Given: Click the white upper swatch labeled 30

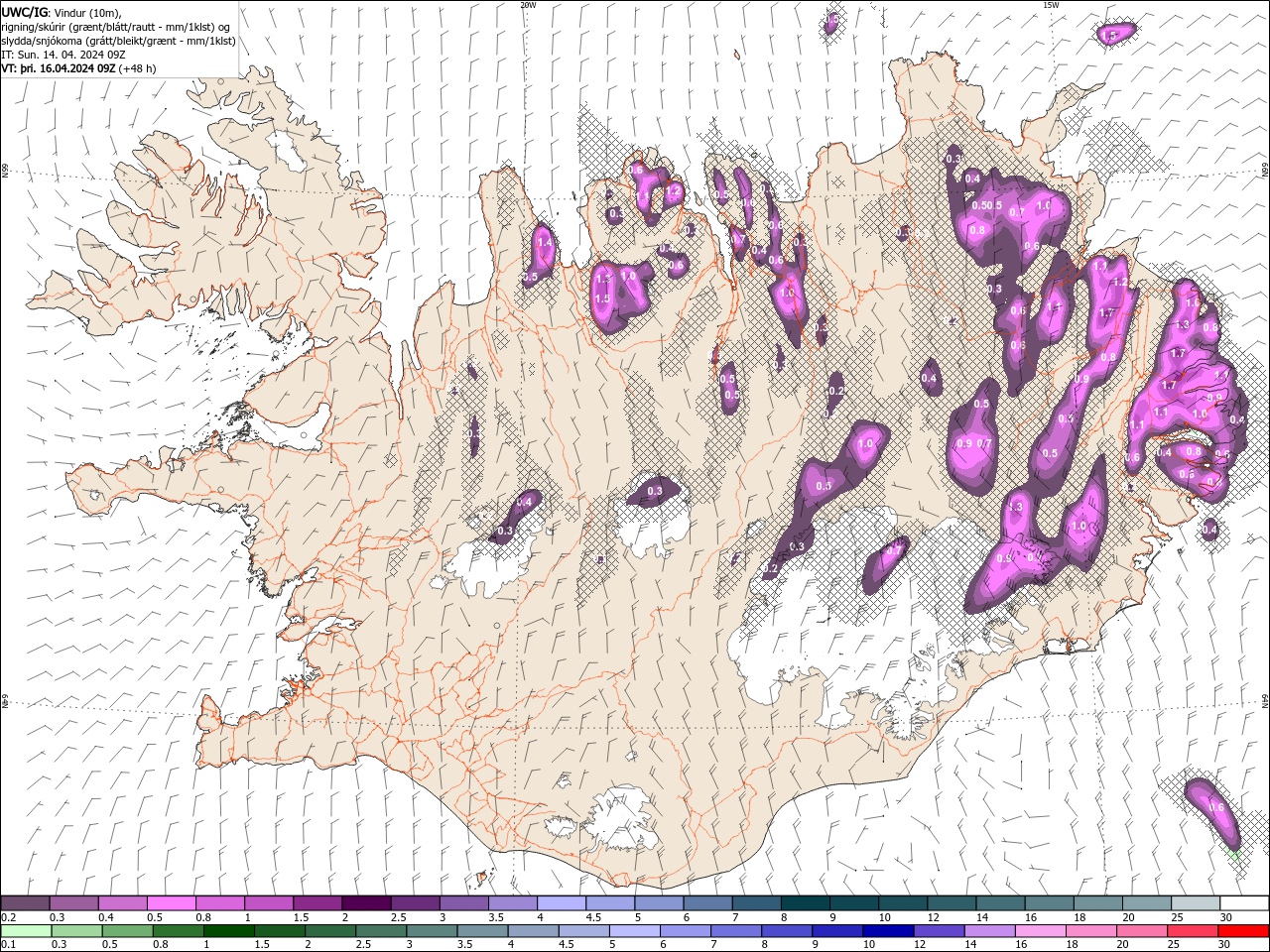Looking at the screenshot, I should [1244, 903].
